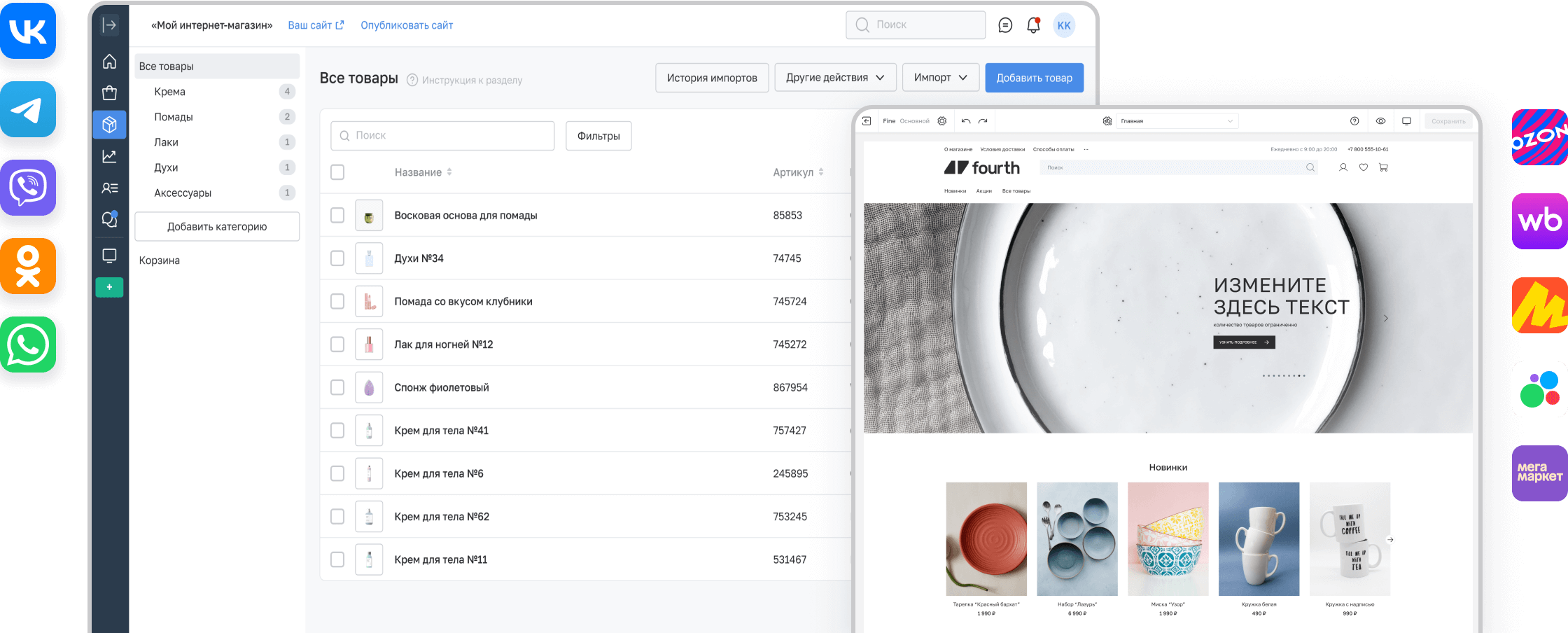Image resolution: width=1568 pixels, height=633 pixels.
Task: Open the Импорт dropdown menu
Action: 940,78
